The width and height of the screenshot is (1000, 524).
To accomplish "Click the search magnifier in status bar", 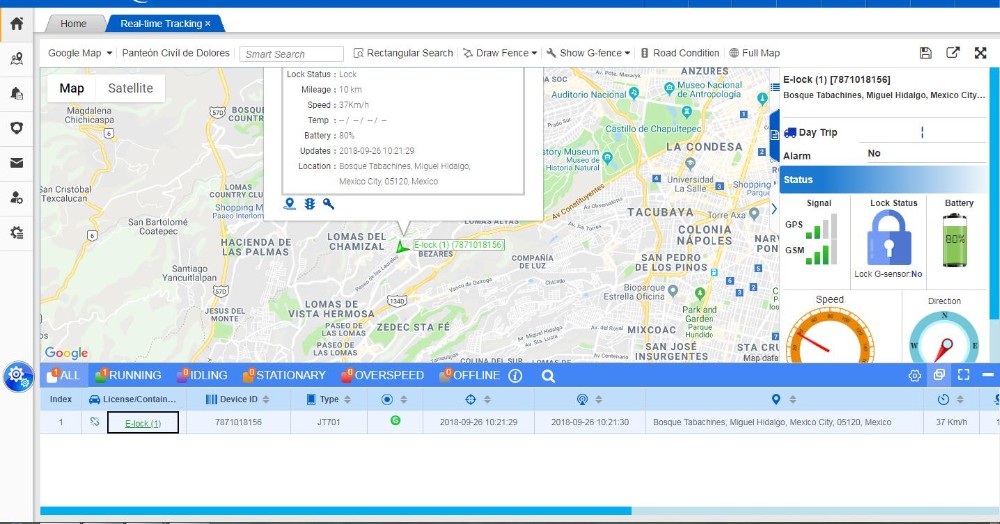I will [x=548, y=376].
